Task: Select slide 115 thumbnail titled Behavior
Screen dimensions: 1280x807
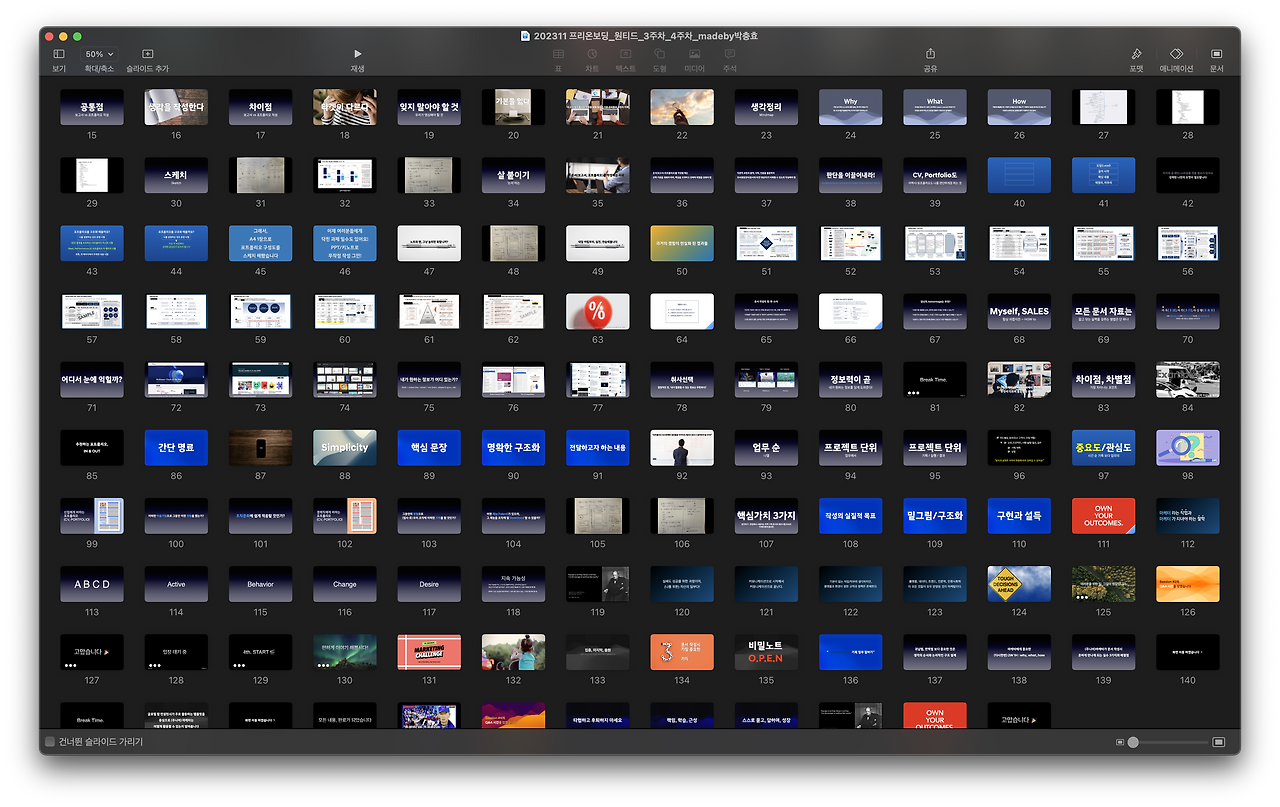Action: pyautogui.click(x=260, y=584)
